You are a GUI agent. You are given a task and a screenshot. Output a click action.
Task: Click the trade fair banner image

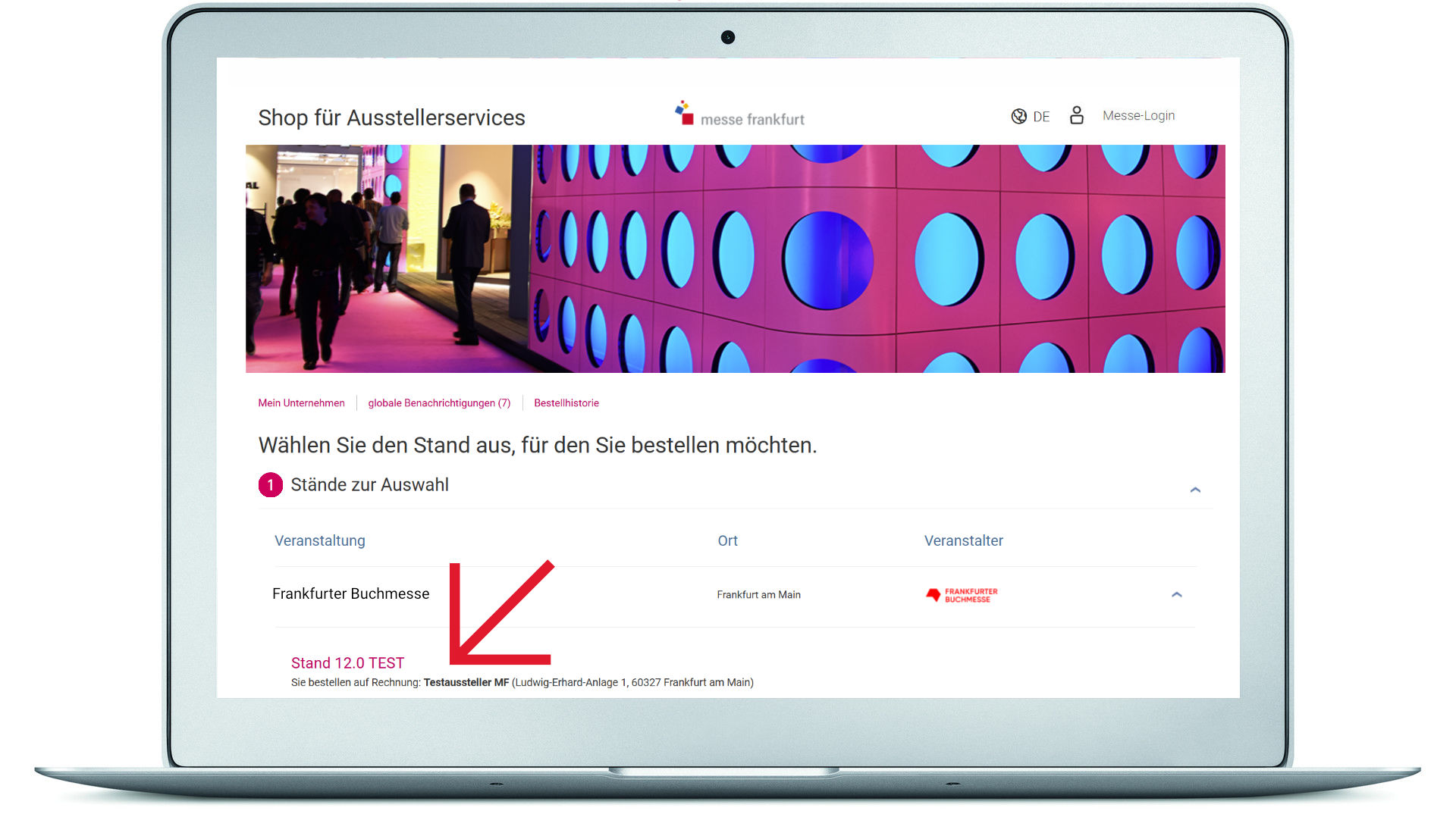735,258
